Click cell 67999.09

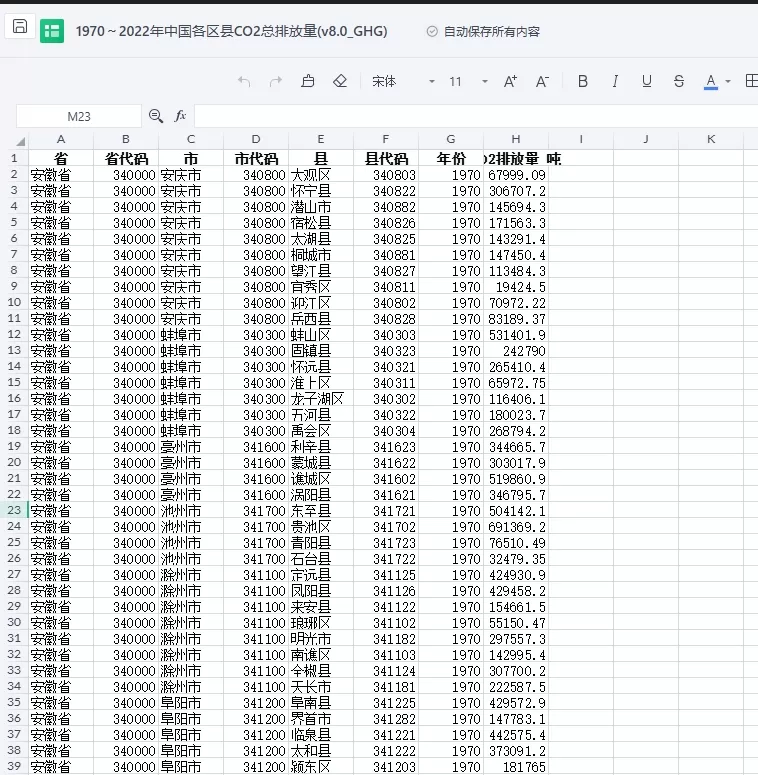[x=516, y=175]
